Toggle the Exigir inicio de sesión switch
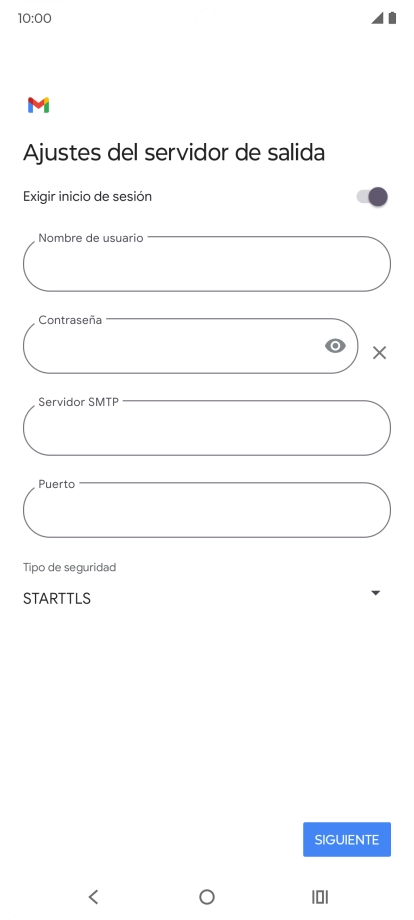Image resolution: width=414 pixels, height=920 pixels. click(372, 197)
